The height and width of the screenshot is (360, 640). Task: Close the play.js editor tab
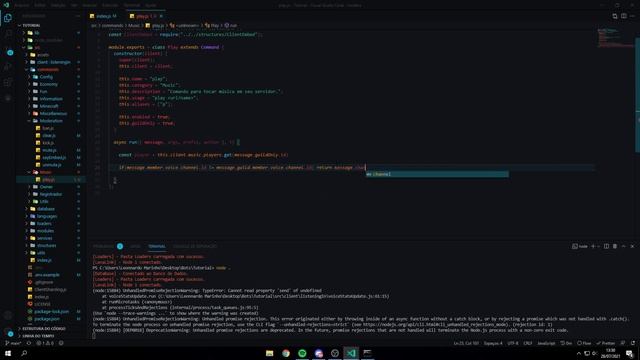coord(161,16)
